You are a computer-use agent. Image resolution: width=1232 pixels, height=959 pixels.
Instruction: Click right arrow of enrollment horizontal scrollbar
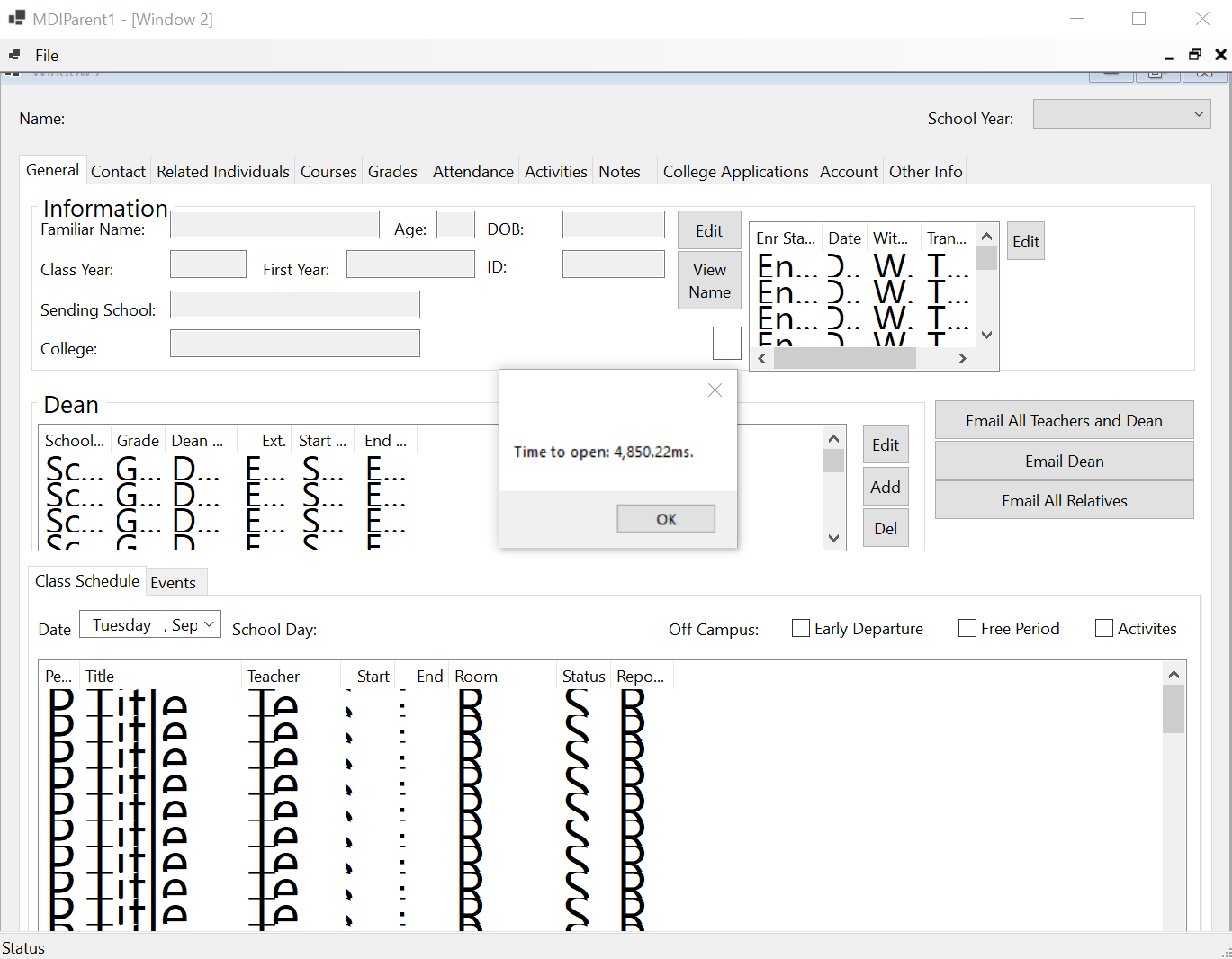click(962, 358)
